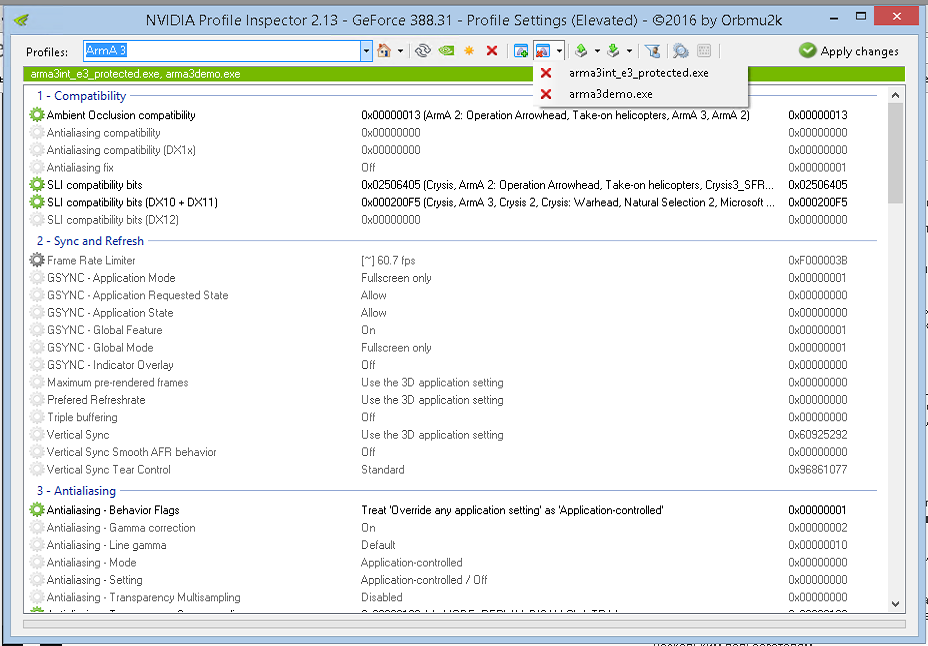
Task: Click the add application to profile icon
Action: coord(521,51)
